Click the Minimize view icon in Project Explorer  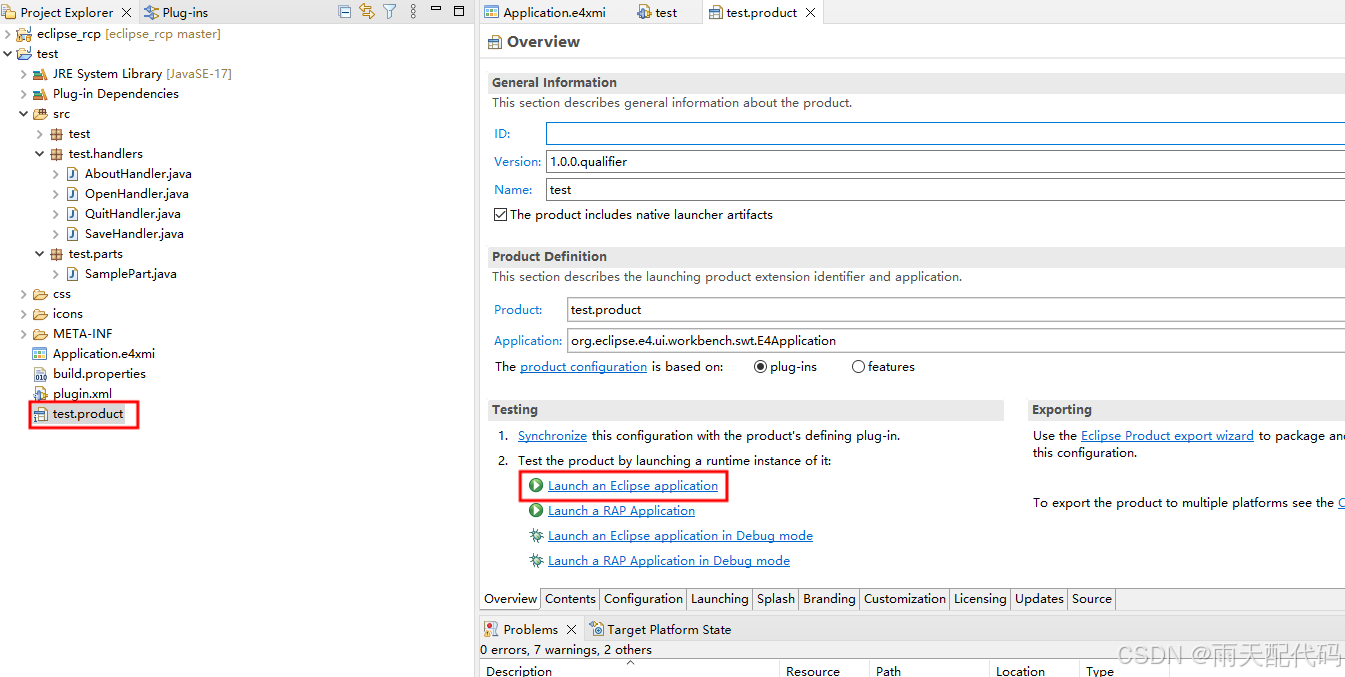pyautogui.click(x=436, y=11)
